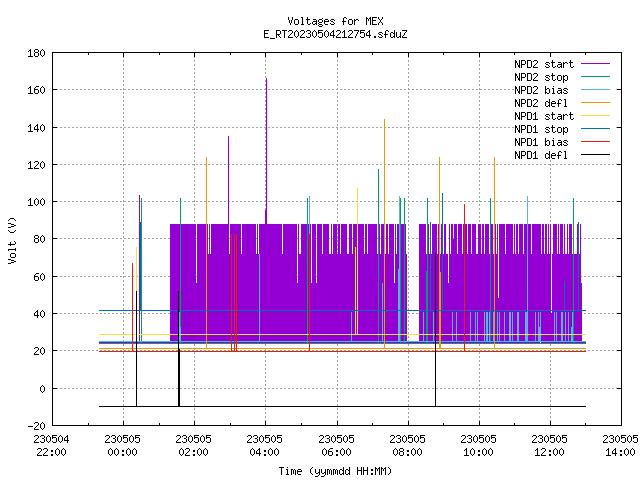Screen dimensions: 640x480
Task: Click the 80 tick on the voltage axis
Action: click(x=39, y=239)
